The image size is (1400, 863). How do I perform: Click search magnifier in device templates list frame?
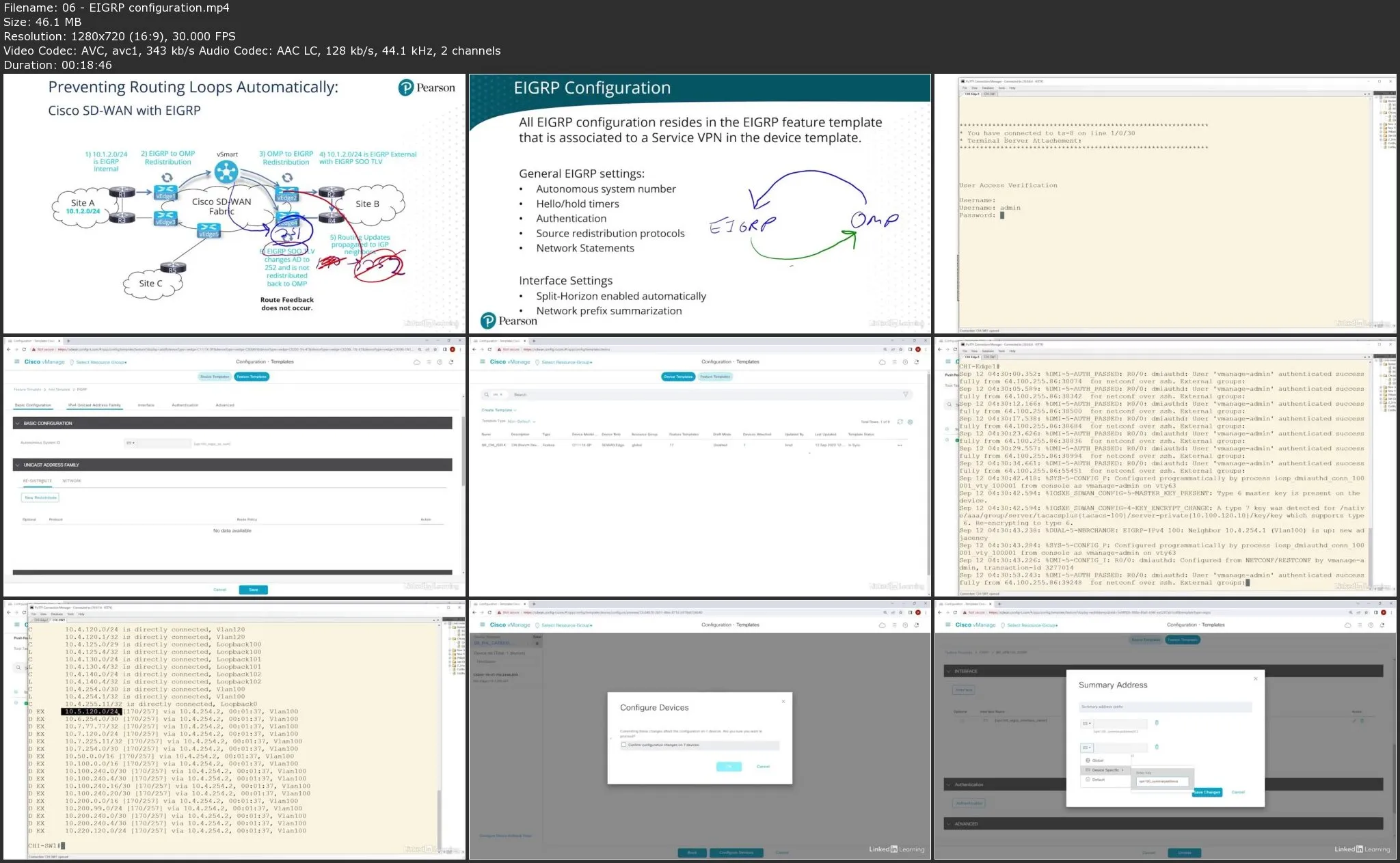[487, 394]
